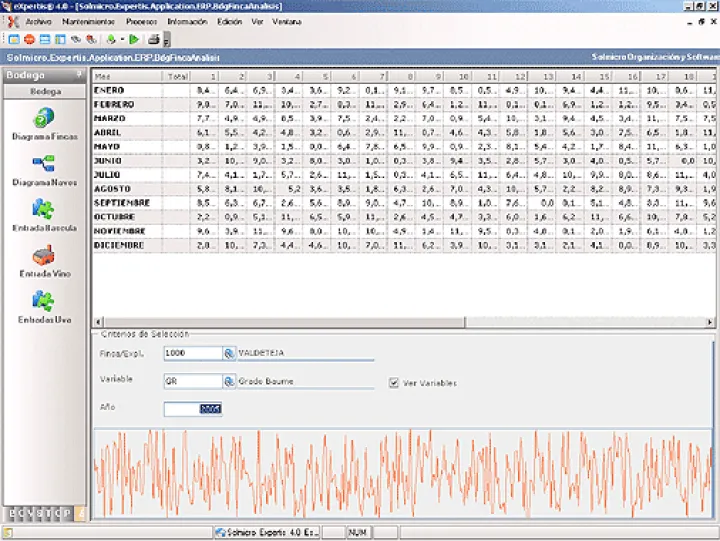Screen dimensions: 720x541
Task: Click the Bodega panel button
Action: click(x=44, y=91)
